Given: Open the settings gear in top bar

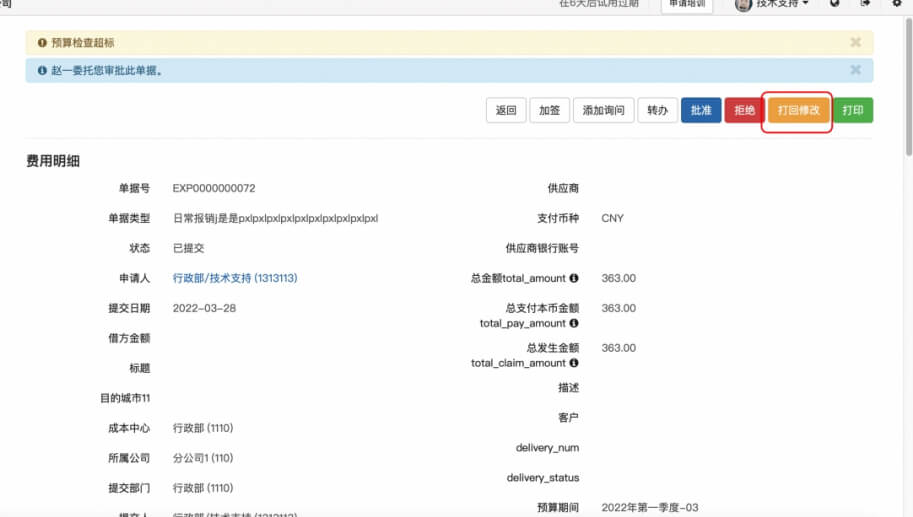Looking at the screenshot, I should [x=897, y=3].
